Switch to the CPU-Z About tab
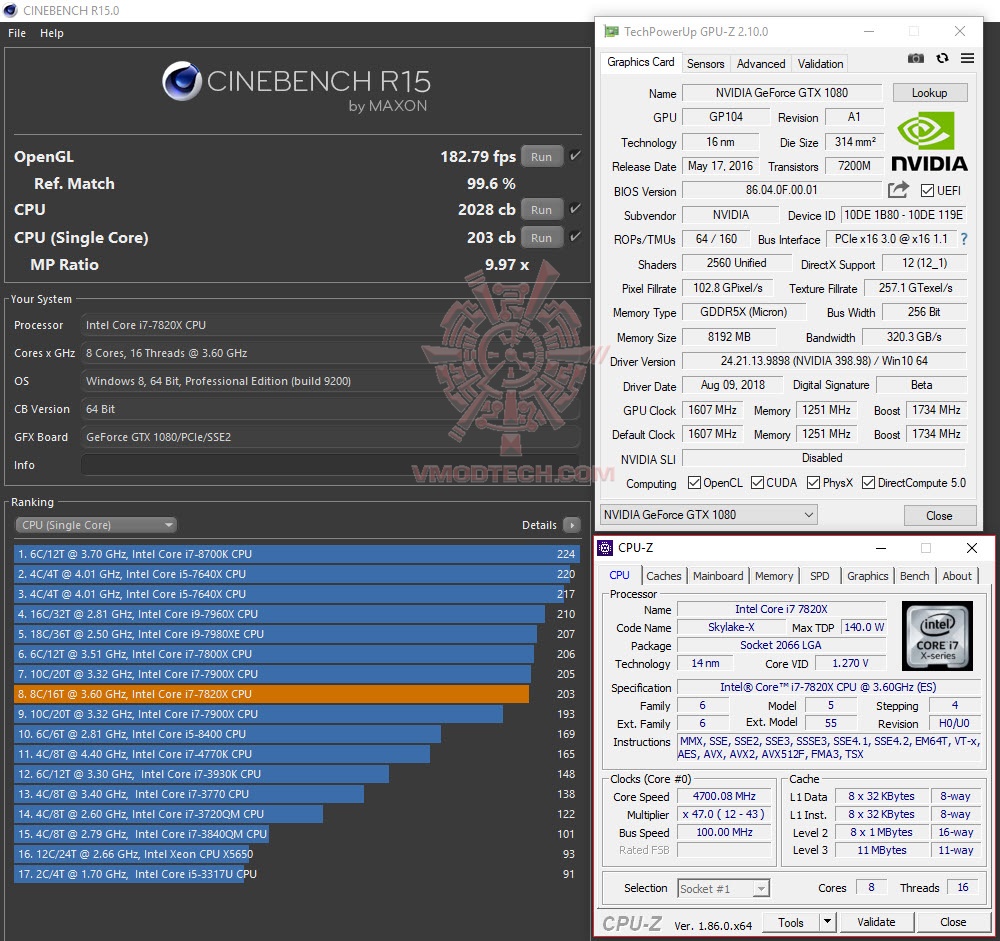Viewport: 1000px width, 941px height. tap(957, 575)
